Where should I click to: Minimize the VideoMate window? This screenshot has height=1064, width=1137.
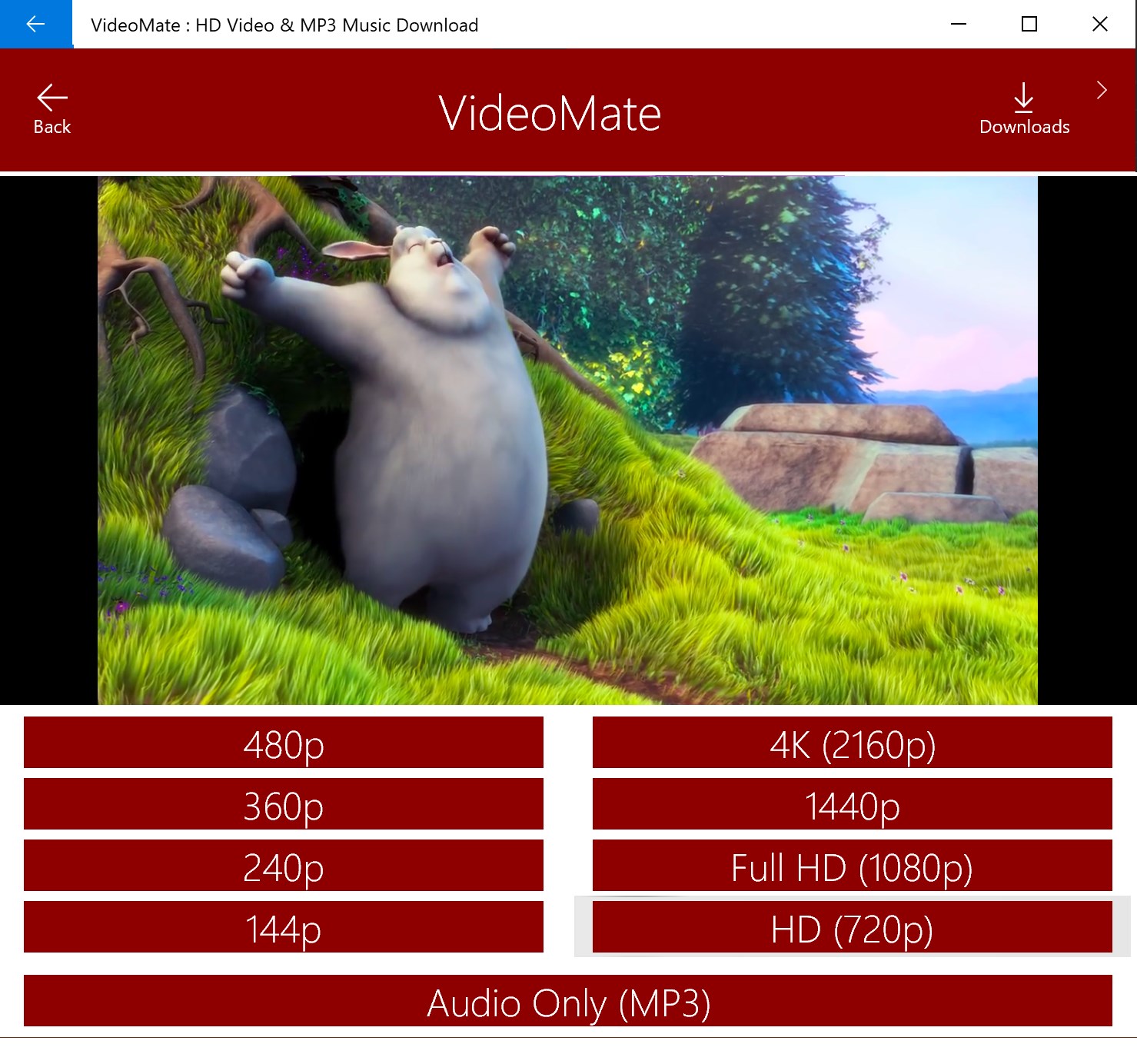[x=959, y=24]
